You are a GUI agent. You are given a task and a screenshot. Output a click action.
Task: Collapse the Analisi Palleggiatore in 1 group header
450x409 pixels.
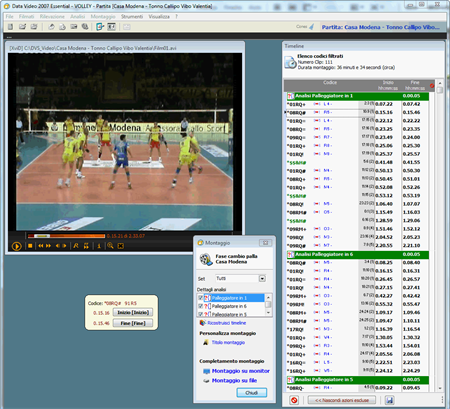[x=358, y=96]
